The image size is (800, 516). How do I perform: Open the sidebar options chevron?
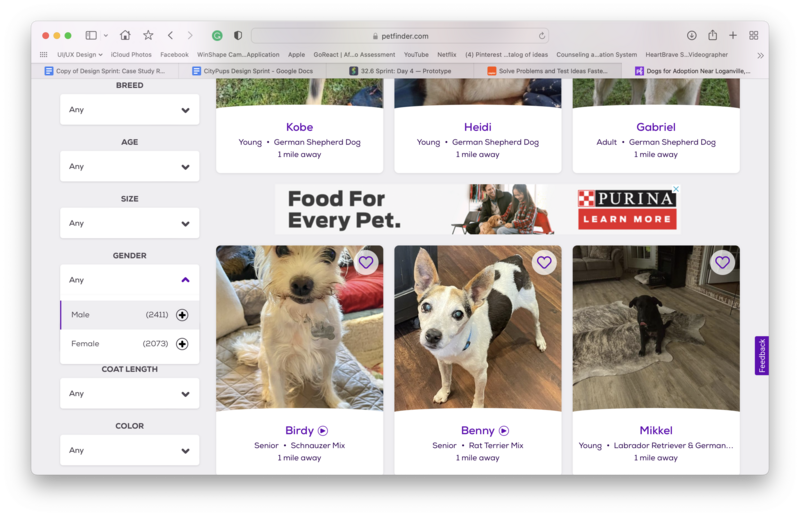coord(106,35)
